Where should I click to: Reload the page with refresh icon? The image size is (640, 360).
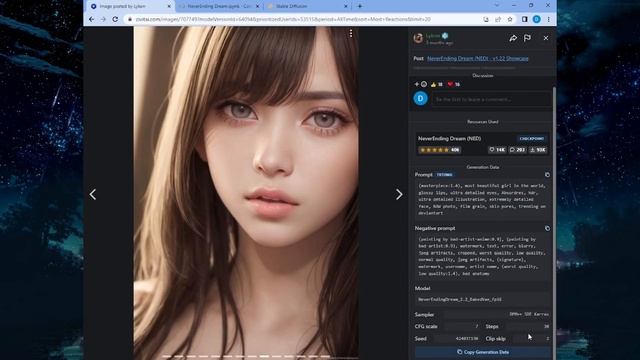115,19
